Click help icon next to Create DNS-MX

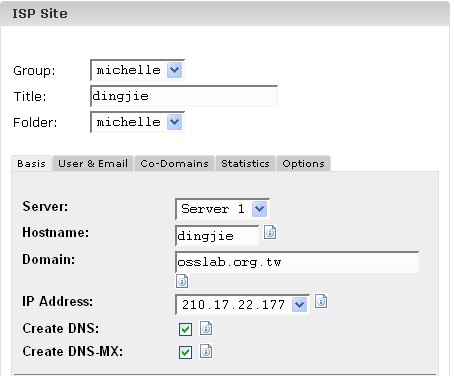point(206,351)
